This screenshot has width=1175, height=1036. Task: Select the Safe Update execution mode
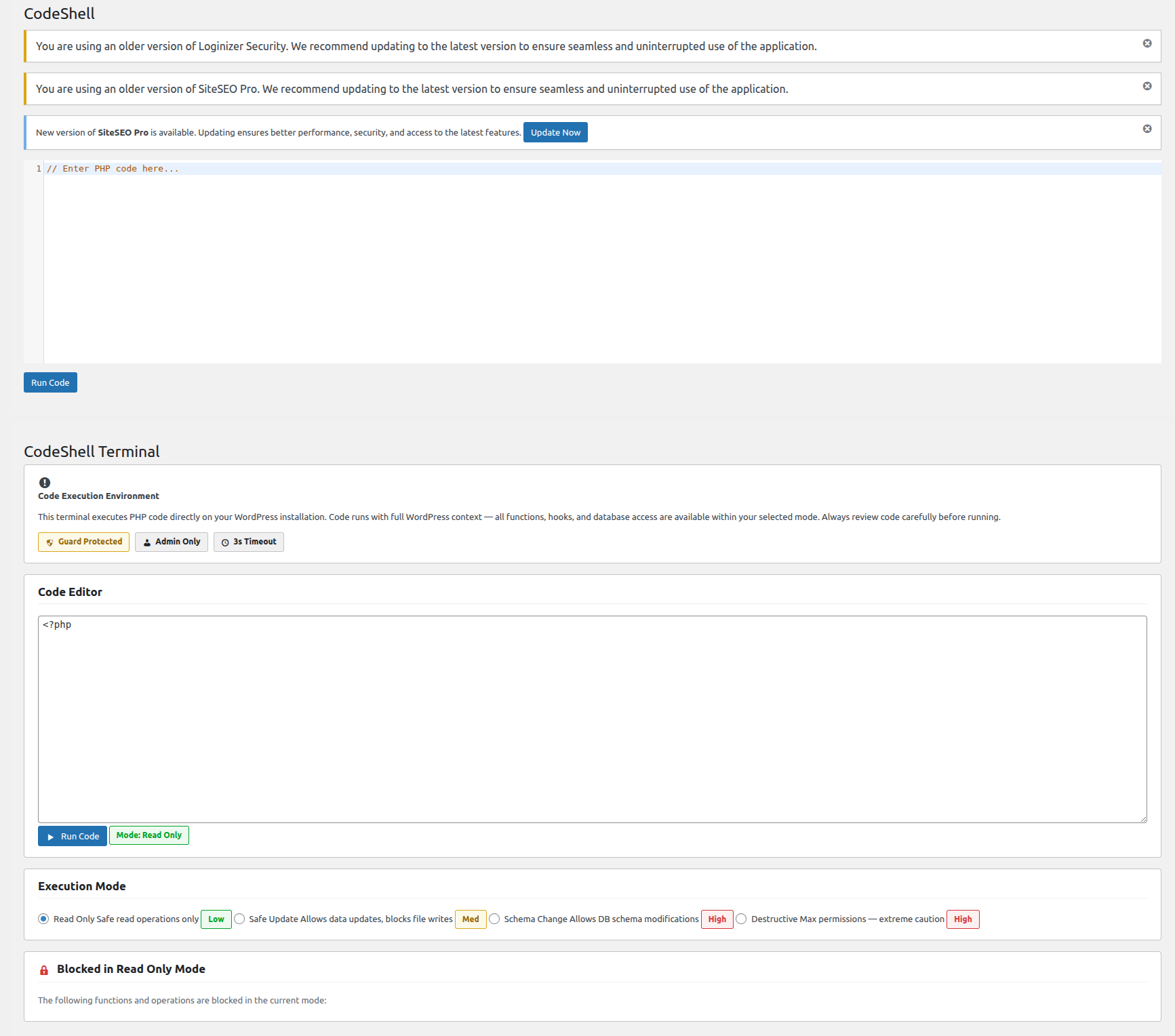coord(239,919)
